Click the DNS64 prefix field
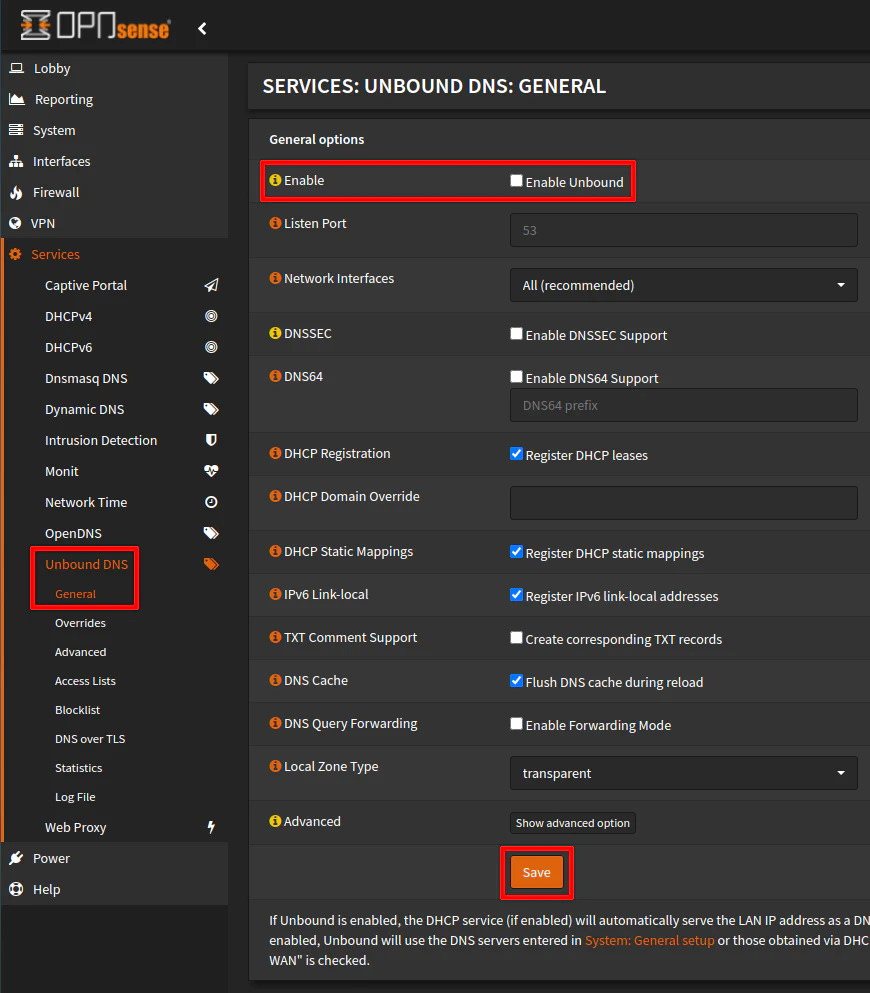Image resolution: width=870 pixels, height=993 pixels. (x=684, y=405)
